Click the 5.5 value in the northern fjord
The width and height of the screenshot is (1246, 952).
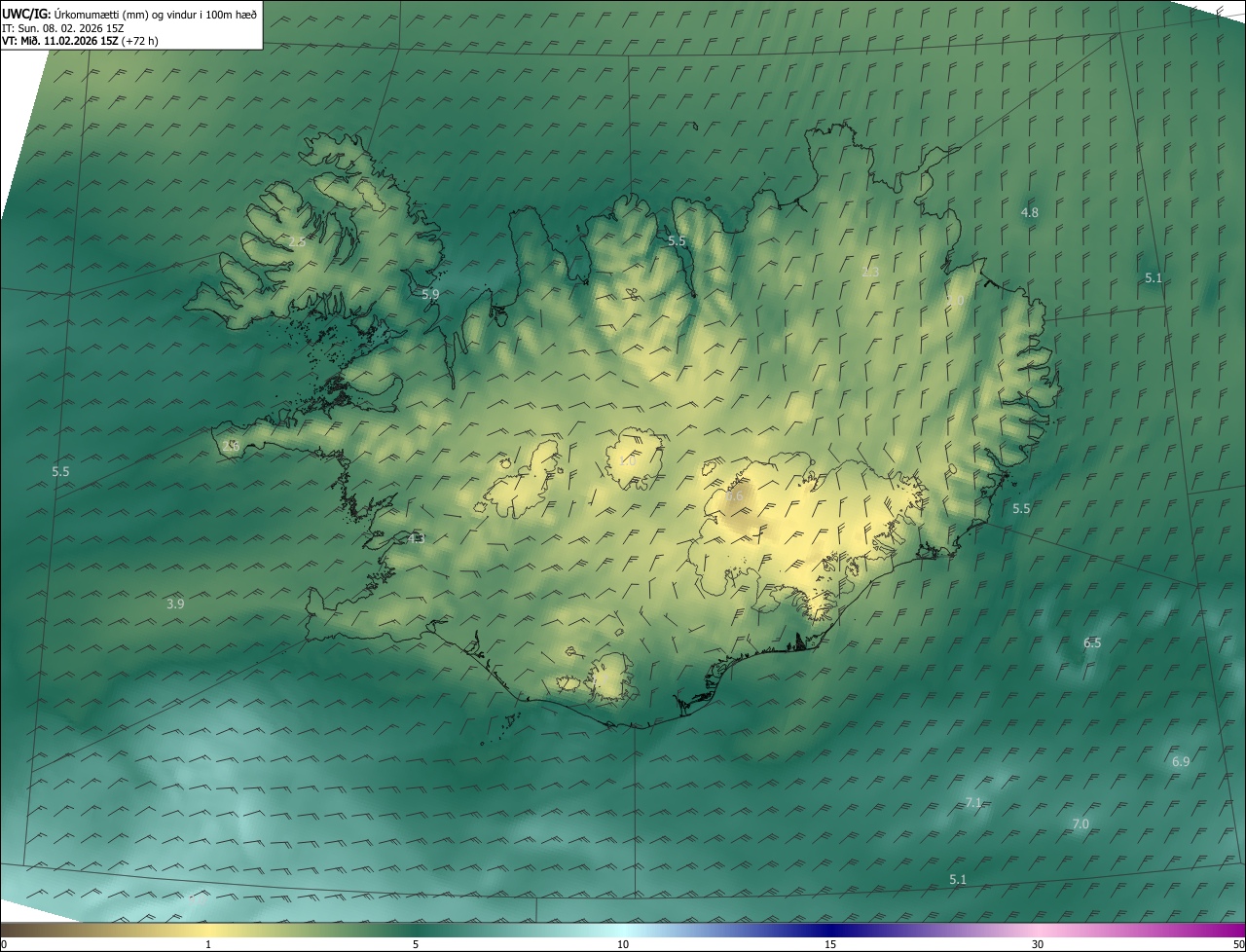tap(677, 240)
